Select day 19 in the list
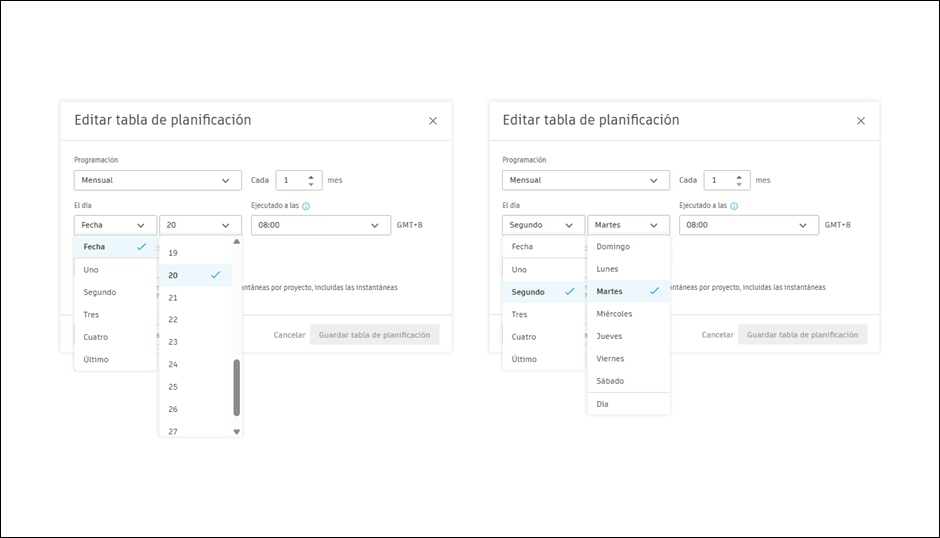 [173, 253]
